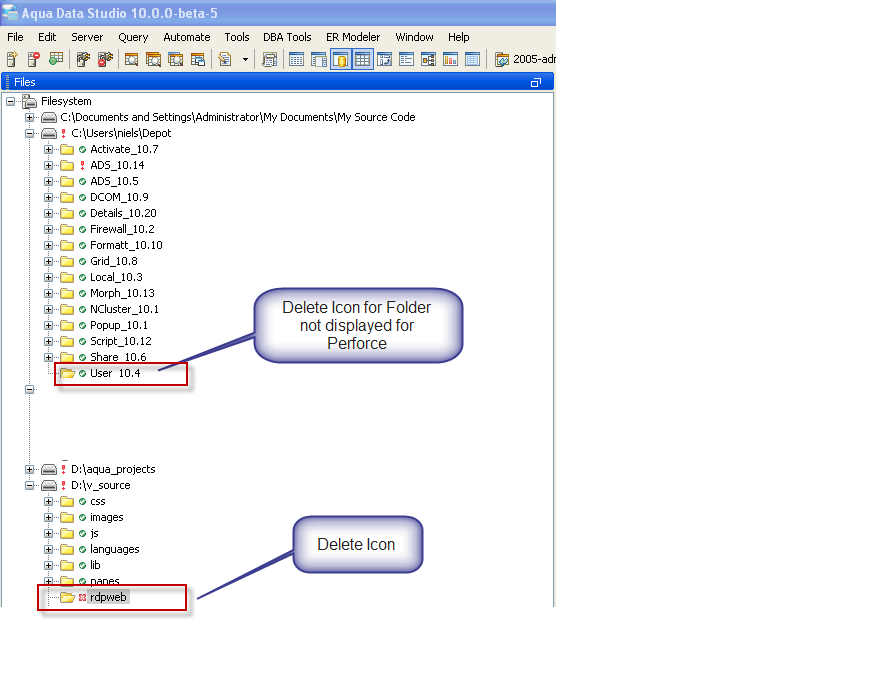Open the Window menu
This screenshot has width=877, height=692.
click(414, 37)
